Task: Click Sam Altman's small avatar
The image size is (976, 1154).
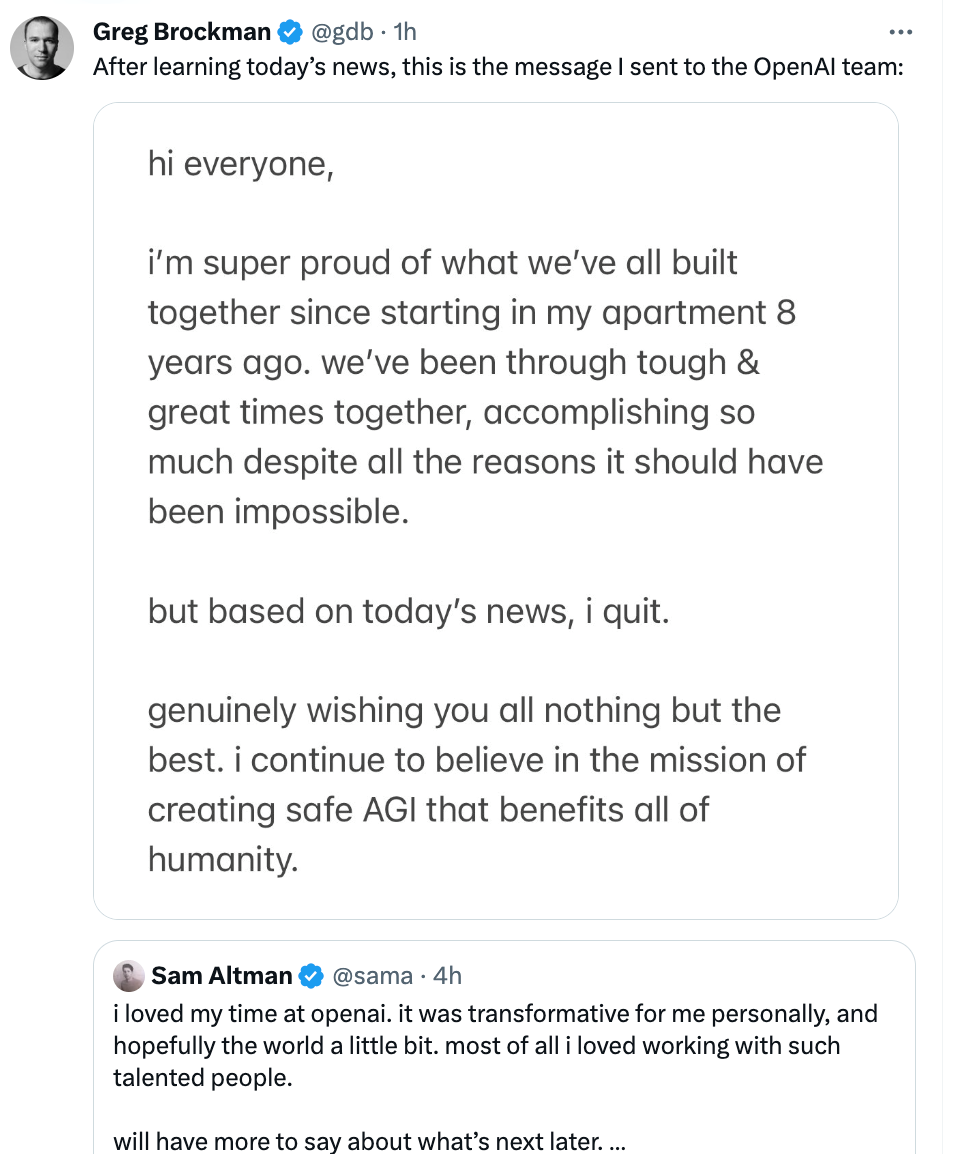Action: point(129,976)
